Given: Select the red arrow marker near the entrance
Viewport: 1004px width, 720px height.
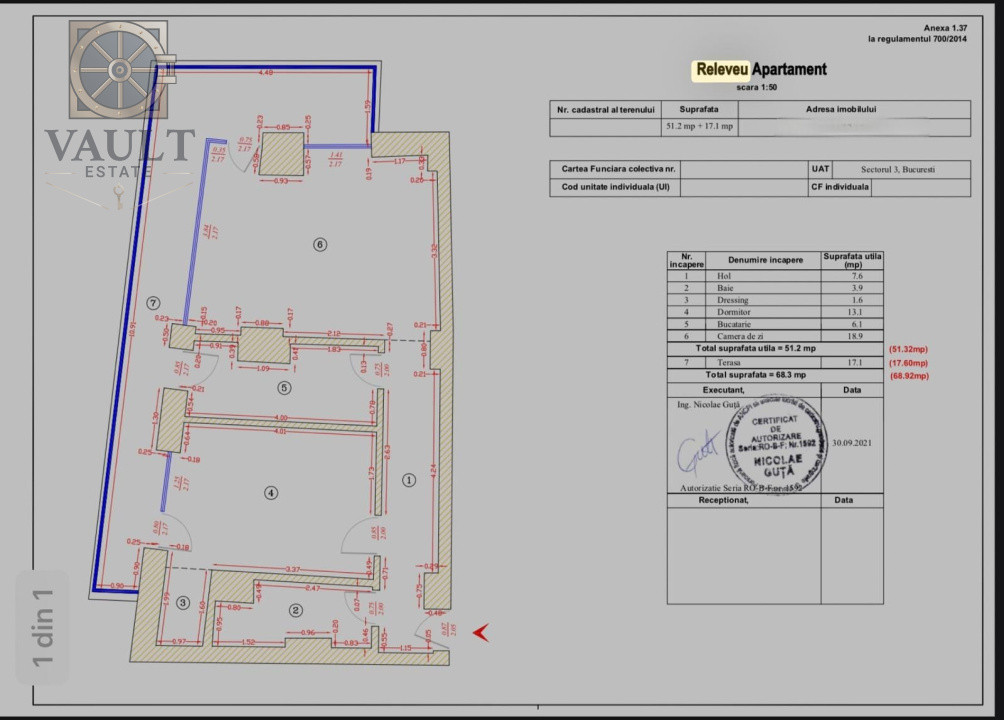Looking at the screenshot, I should tap(479, 632).
